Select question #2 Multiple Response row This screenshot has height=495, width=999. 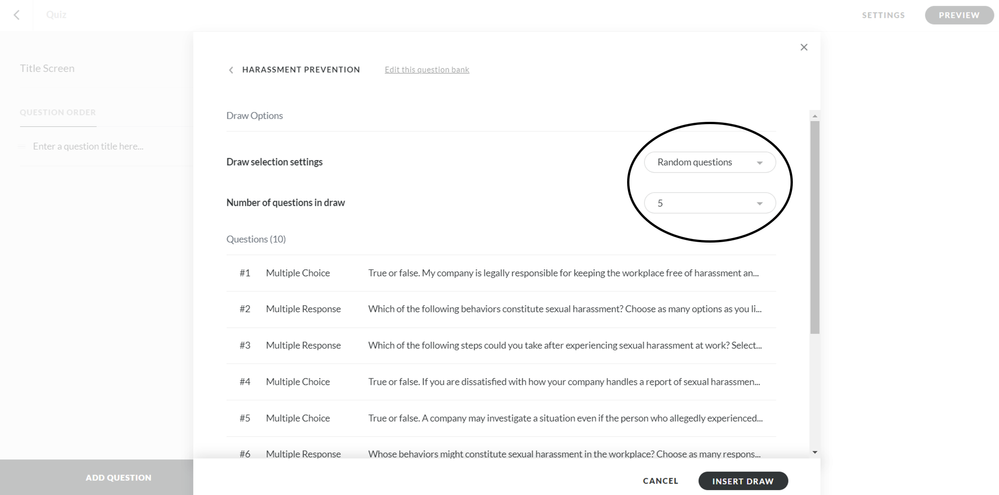pos(500,309)
